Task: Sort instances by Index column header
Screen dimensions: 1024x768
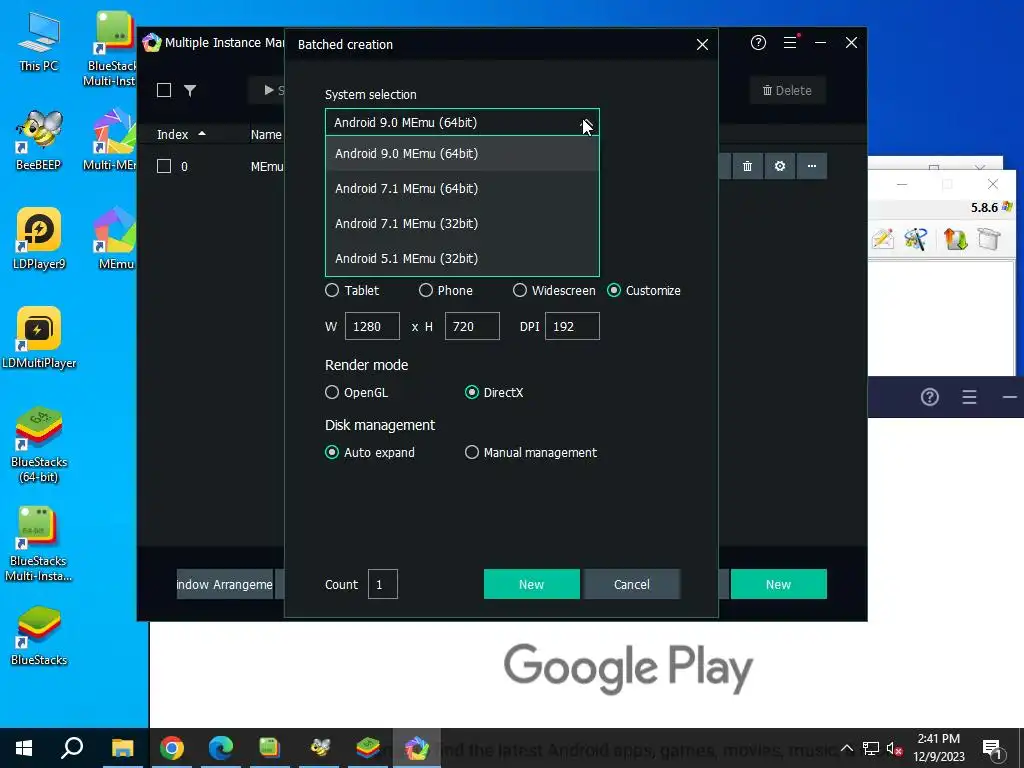Action: pos(181,134)
